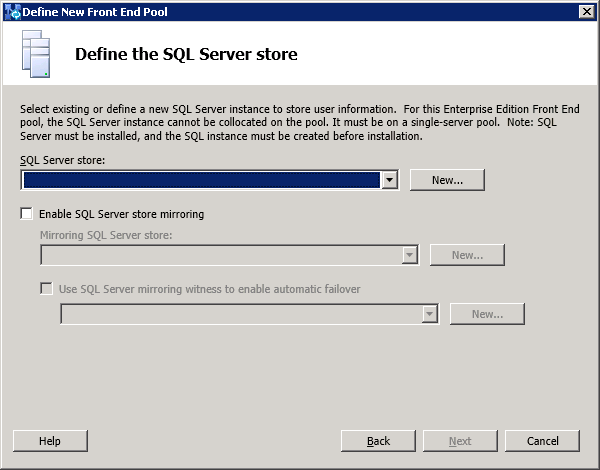600x470 pixels.
Task: Click the Next button
Action: 460,441
